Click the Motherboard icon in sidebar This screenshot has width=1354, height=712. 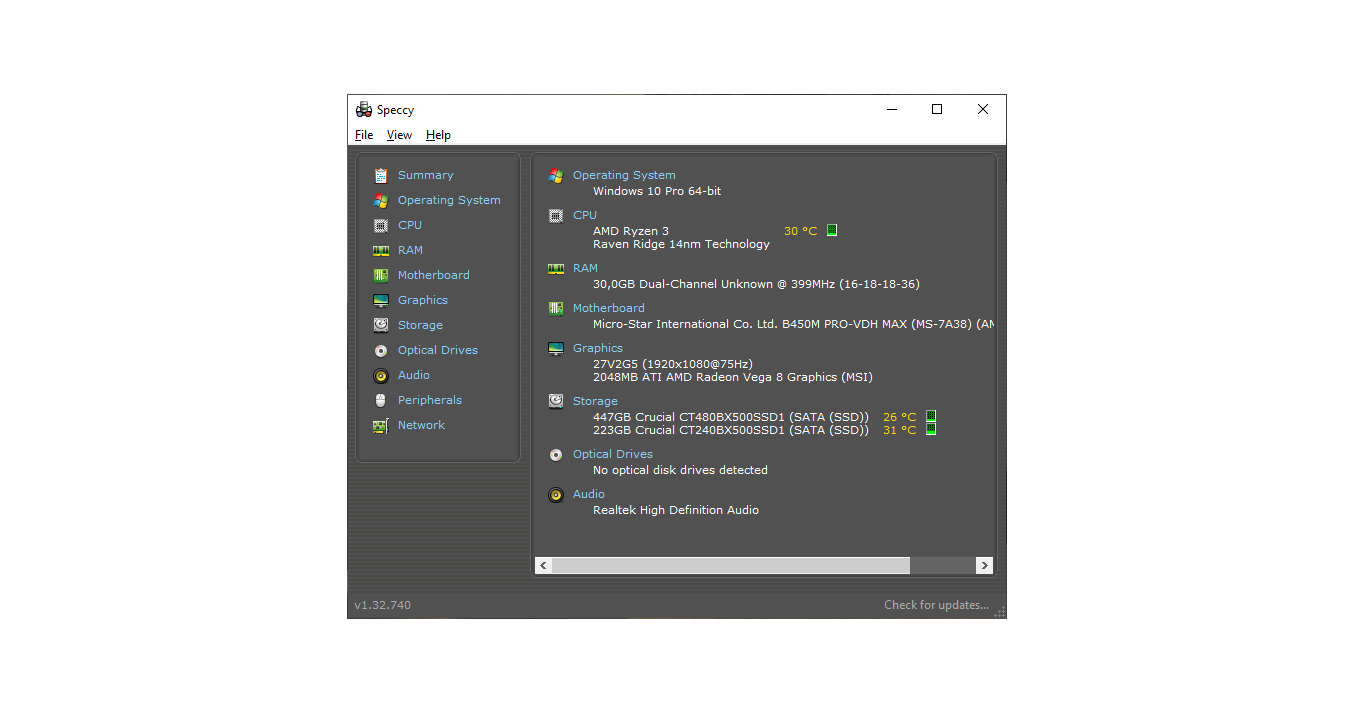point(380,275)
